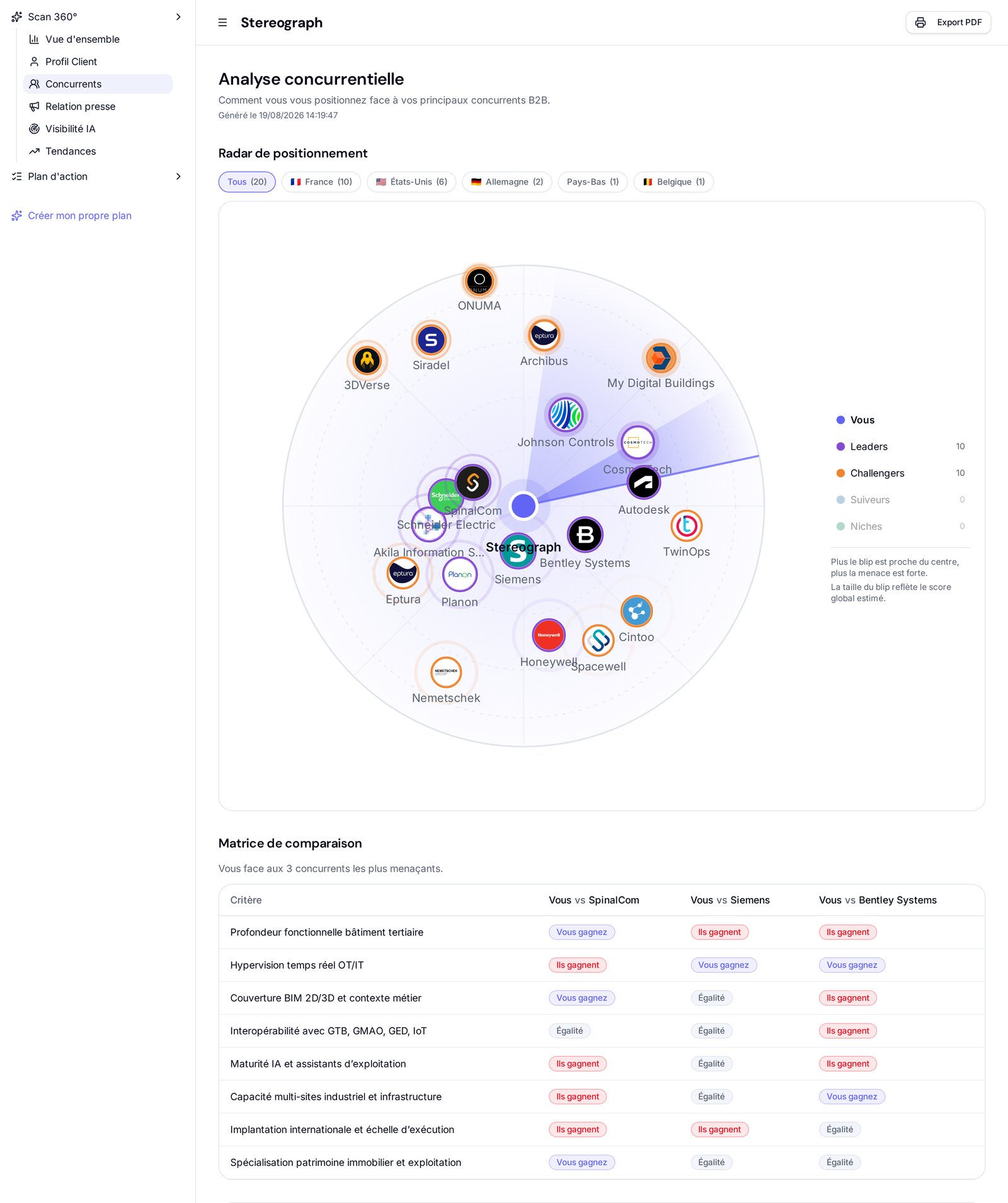Click the Export PDF button

pos(948,23)
